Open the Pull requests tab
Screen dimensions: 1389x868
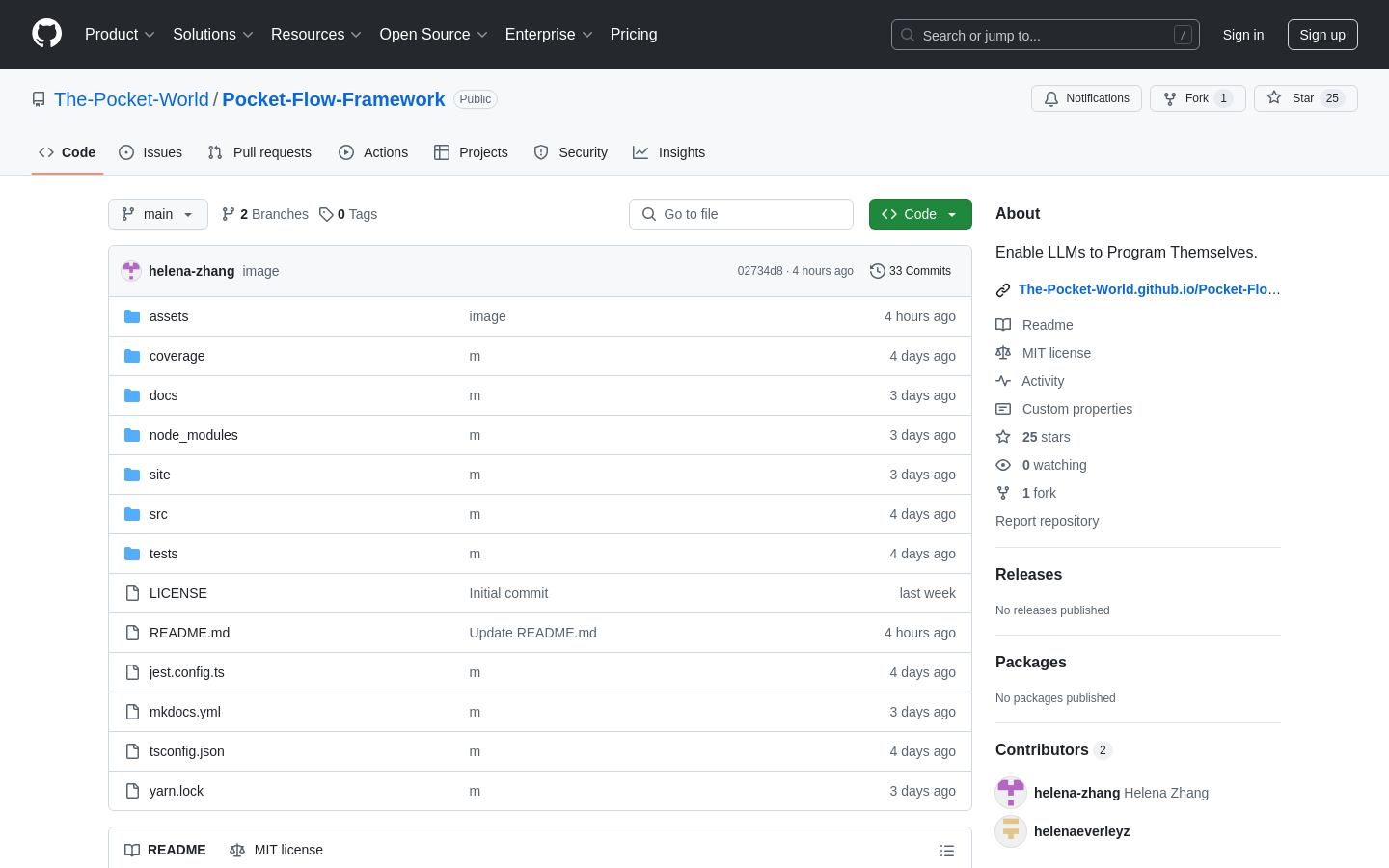pos(259,152)
